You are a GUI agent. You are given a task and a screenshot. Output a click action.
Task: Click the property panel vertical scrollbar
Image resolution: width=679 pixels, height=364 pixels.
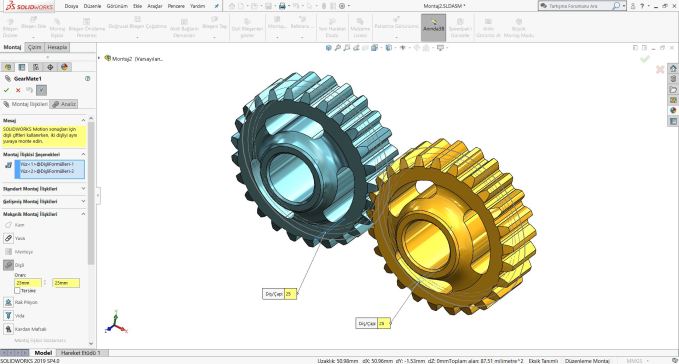tap(91, 193)
